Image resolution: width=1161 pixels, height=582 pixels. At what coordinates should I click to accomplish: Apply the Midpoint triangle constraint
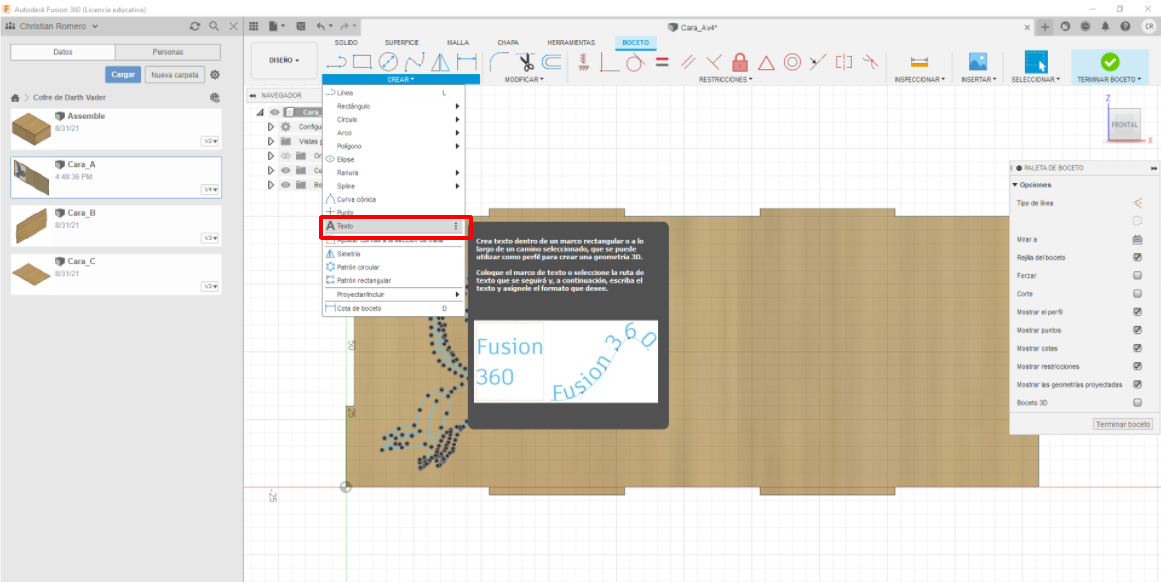coord(765,62)
